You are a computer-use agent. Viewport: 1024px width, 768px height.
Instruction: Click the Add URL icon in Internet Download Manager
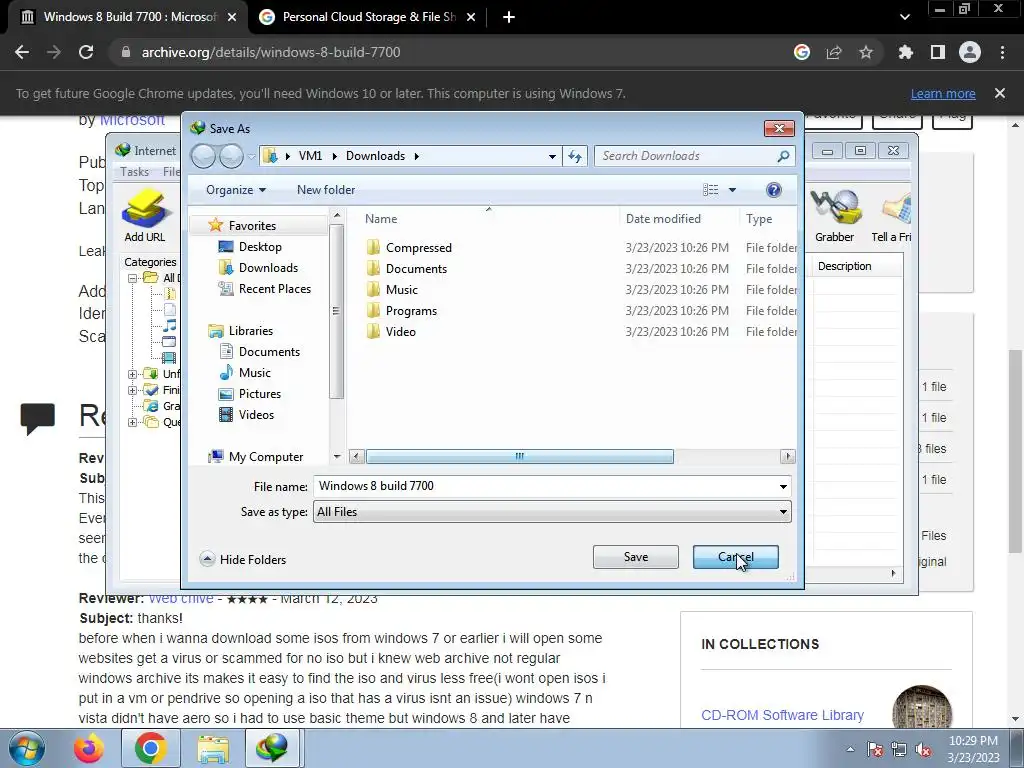[145, 217]
